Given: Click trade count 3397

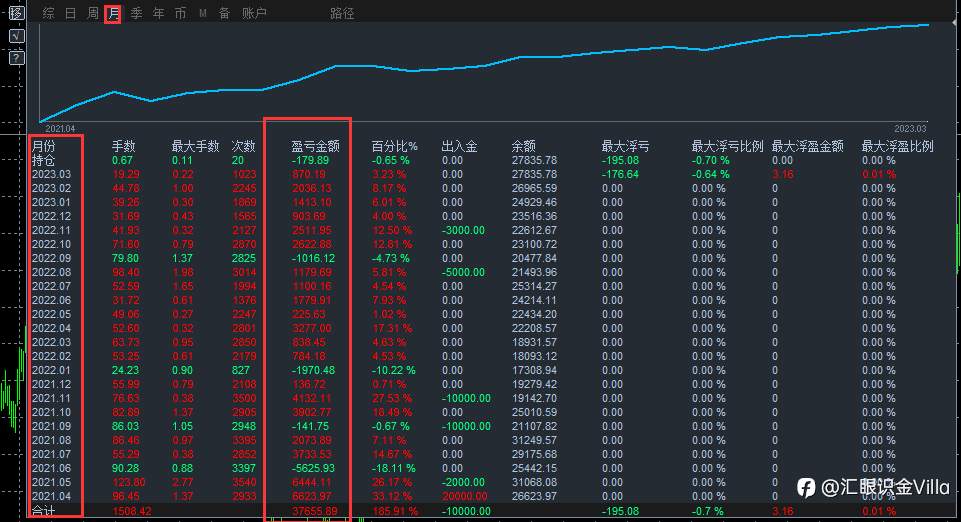Looking at the screenshot, I should pos(244,469).
